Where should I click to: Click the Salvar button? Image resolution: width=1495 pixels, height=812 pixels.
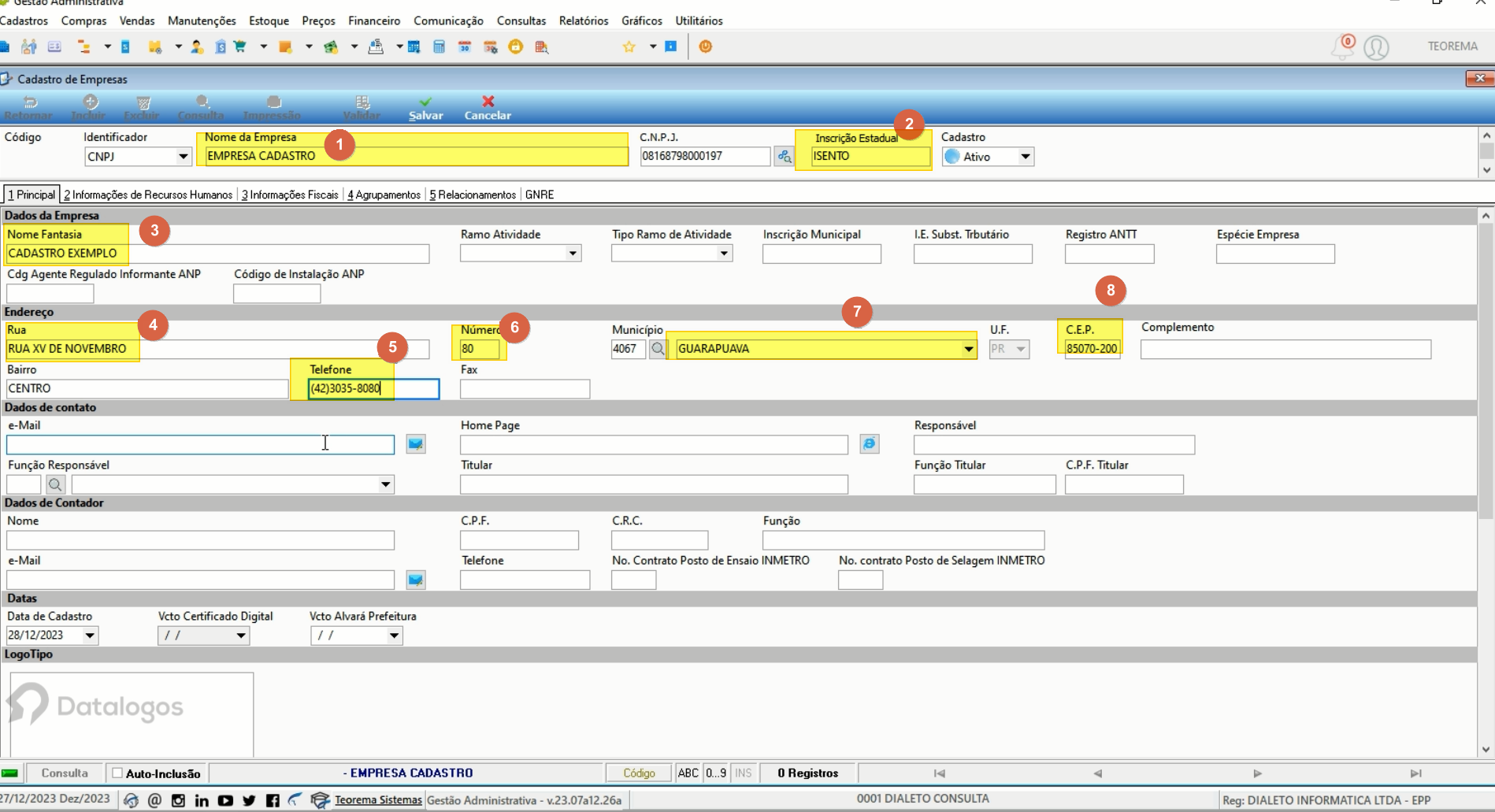click(x=425, y=108)
